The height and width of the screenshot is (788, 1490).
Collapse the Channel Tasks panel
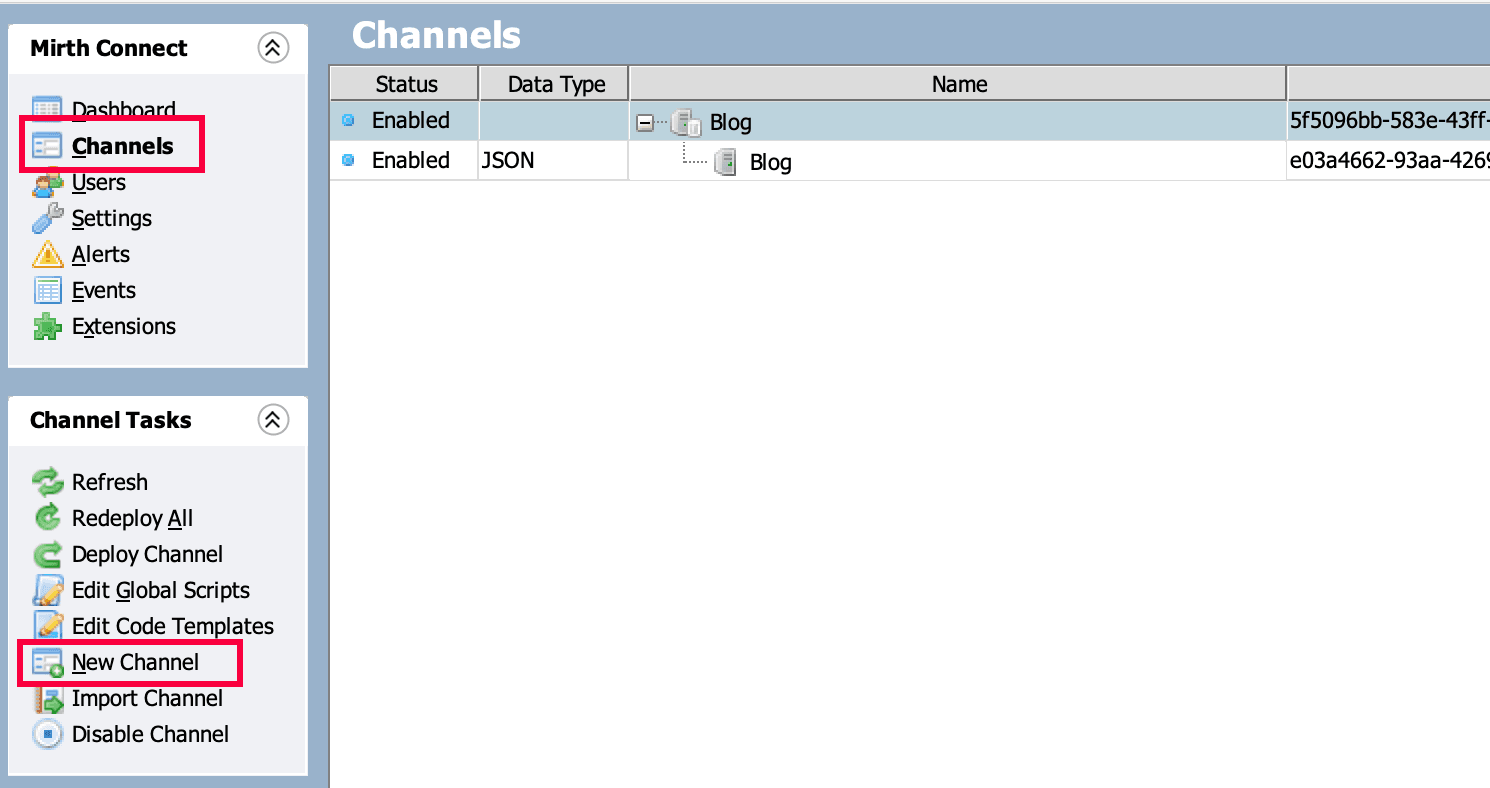point(273,420)
